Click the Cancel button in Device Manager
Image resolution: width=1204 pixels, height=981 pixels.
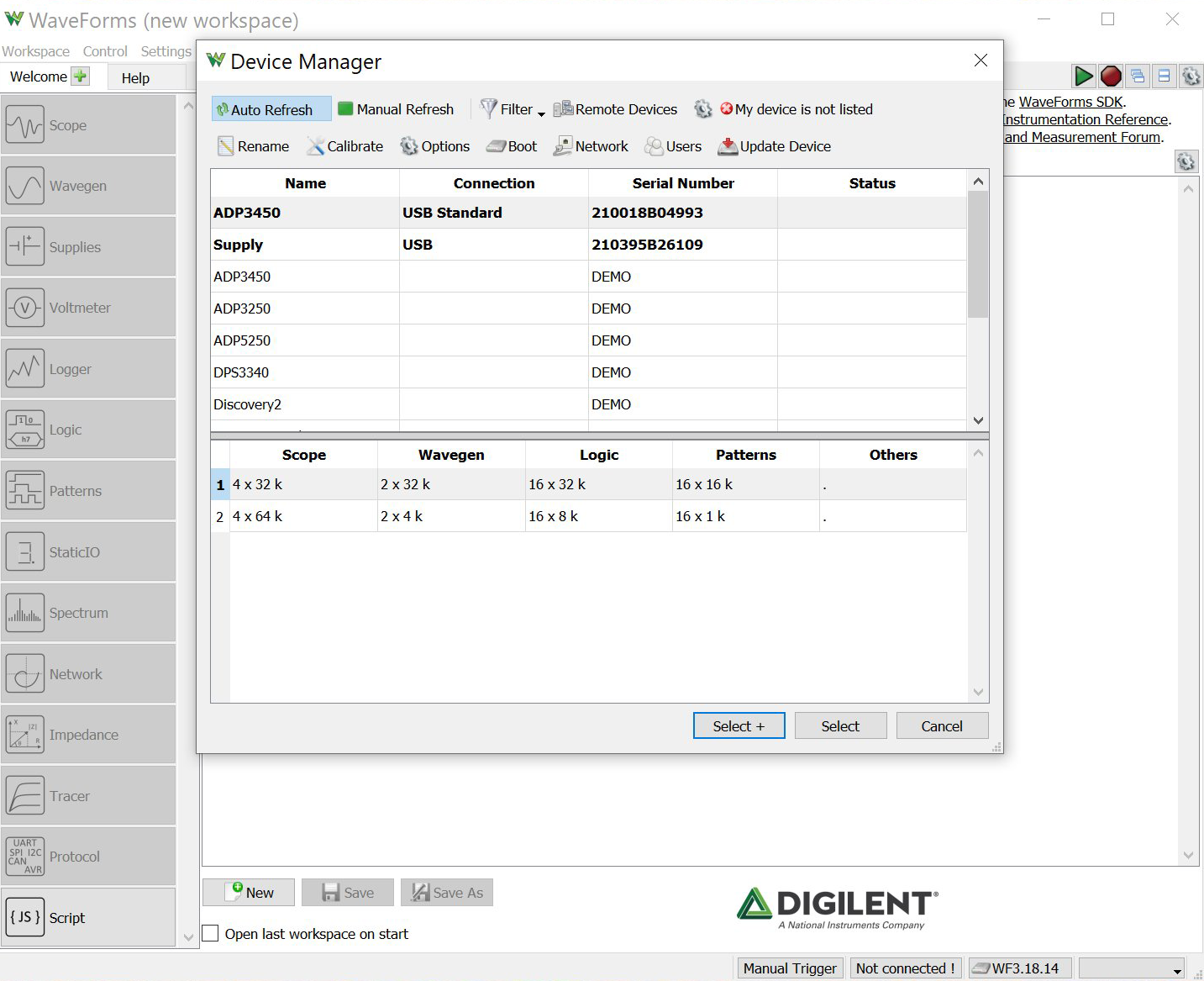coord(942,725)
